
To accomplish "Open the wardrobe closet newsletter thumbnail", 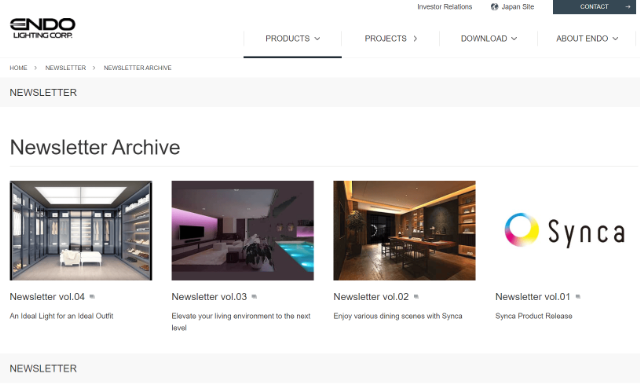I will [81, 231].
